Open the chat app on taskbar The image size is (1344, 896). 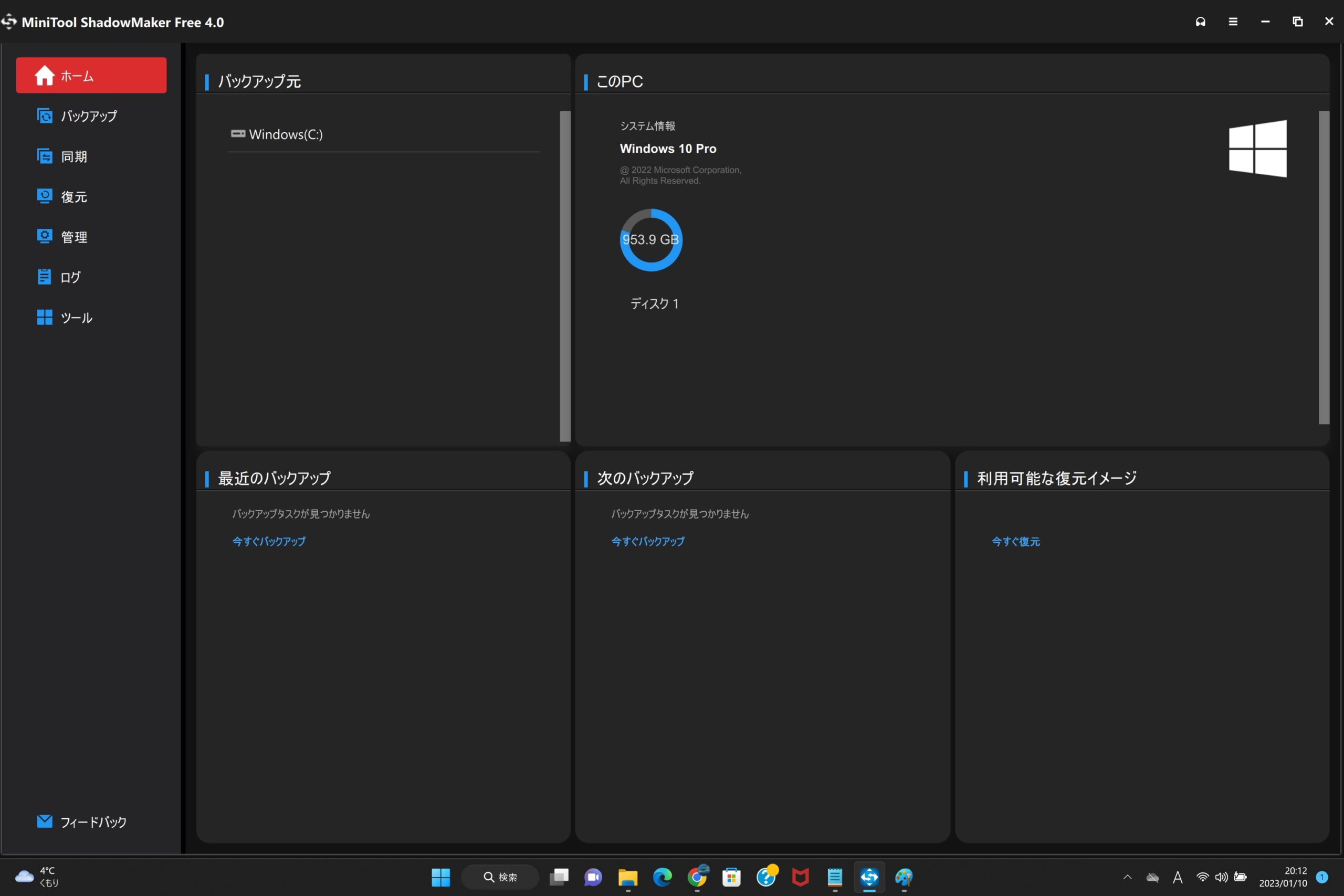pos(593,877)
